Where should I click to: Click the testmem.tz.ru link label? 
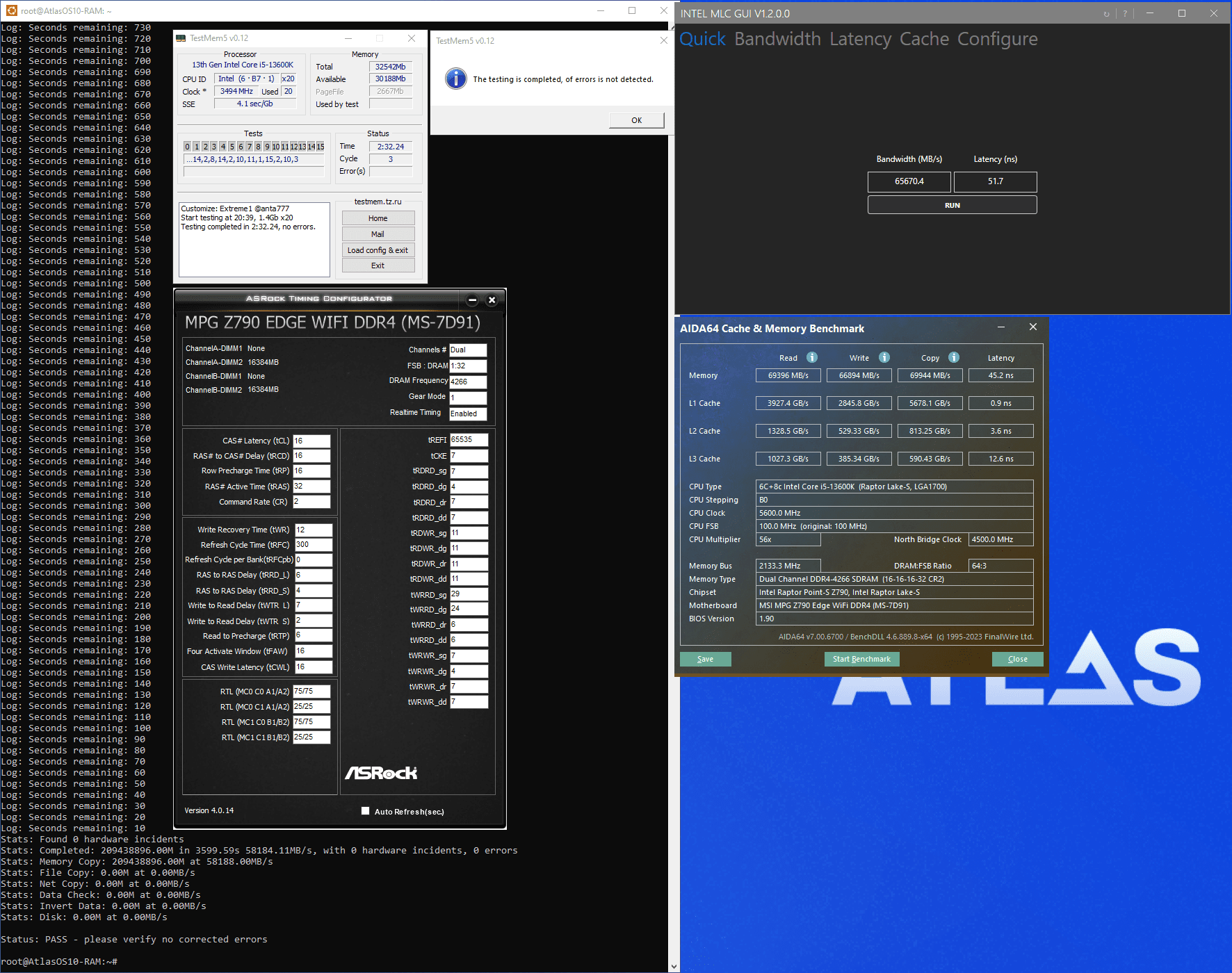coord(378,202)
